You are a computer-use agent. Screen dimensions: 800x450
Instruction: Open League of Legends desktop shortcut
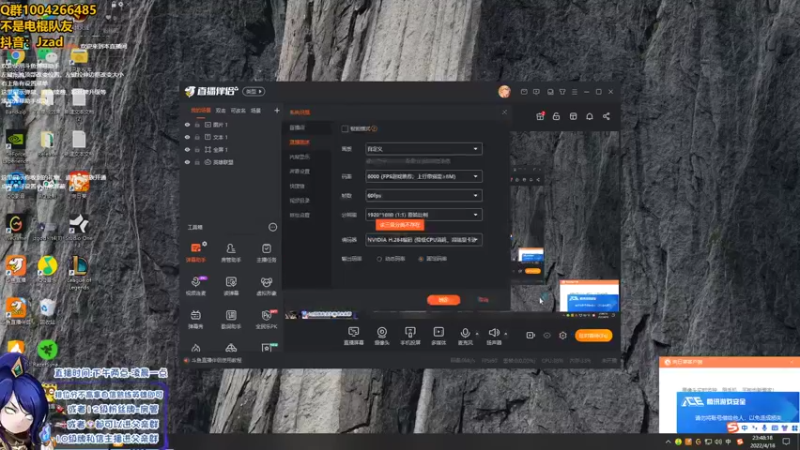pyautogui.click(x=79, y=272)
